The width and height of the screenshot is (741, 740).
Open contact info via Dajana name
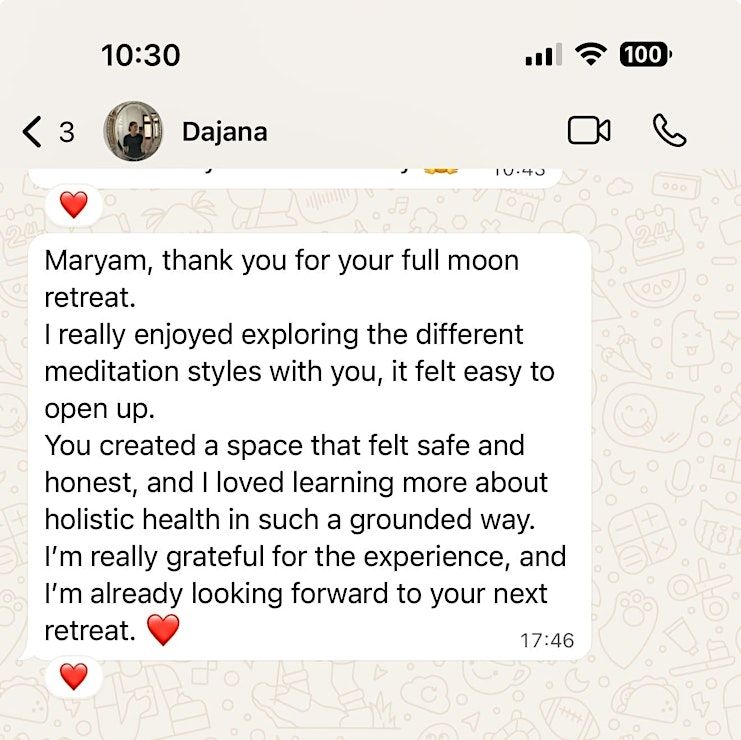point(224,132)
